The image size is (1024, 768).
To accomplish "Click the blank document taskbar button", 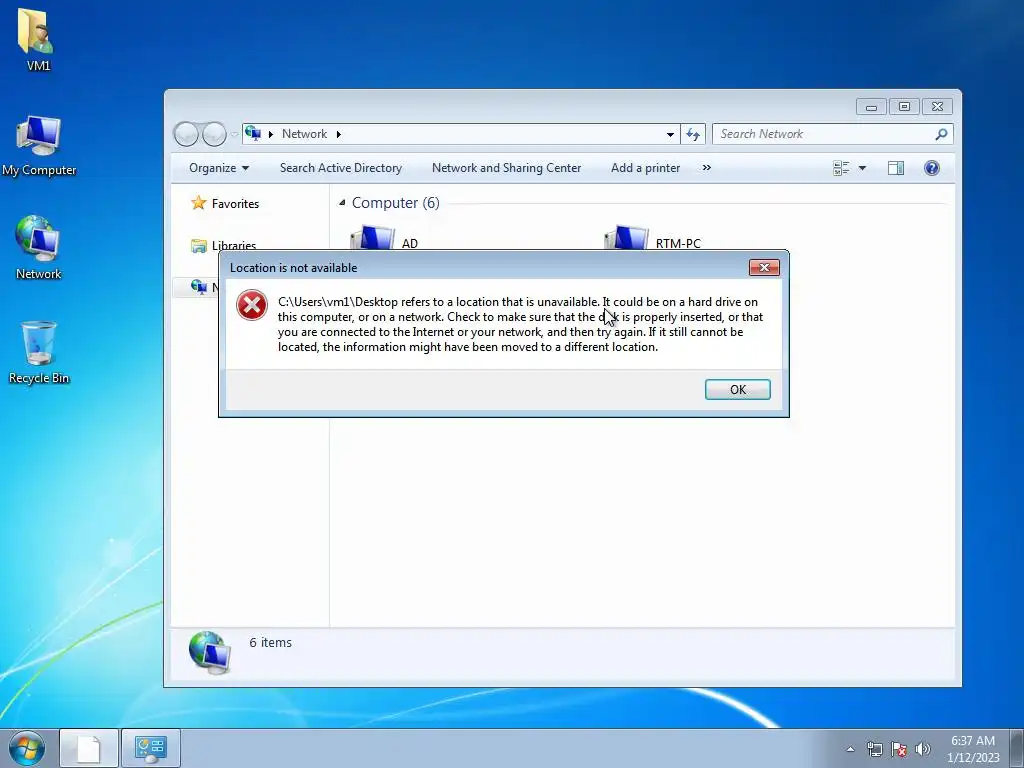I will 89,748.
